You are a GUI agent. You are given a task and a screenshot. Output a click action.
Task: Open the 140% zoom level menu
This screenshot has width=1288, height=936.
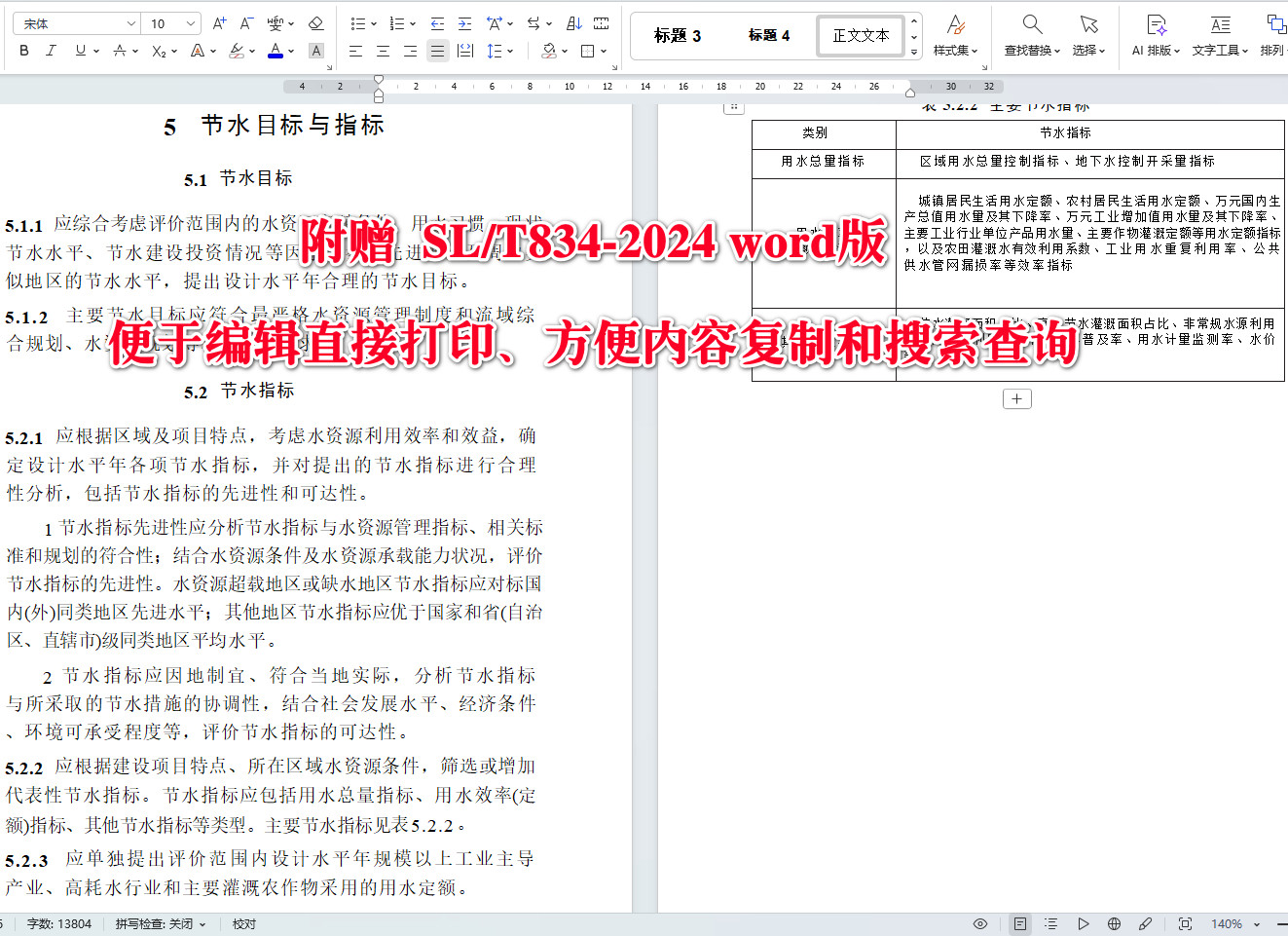1234,923
